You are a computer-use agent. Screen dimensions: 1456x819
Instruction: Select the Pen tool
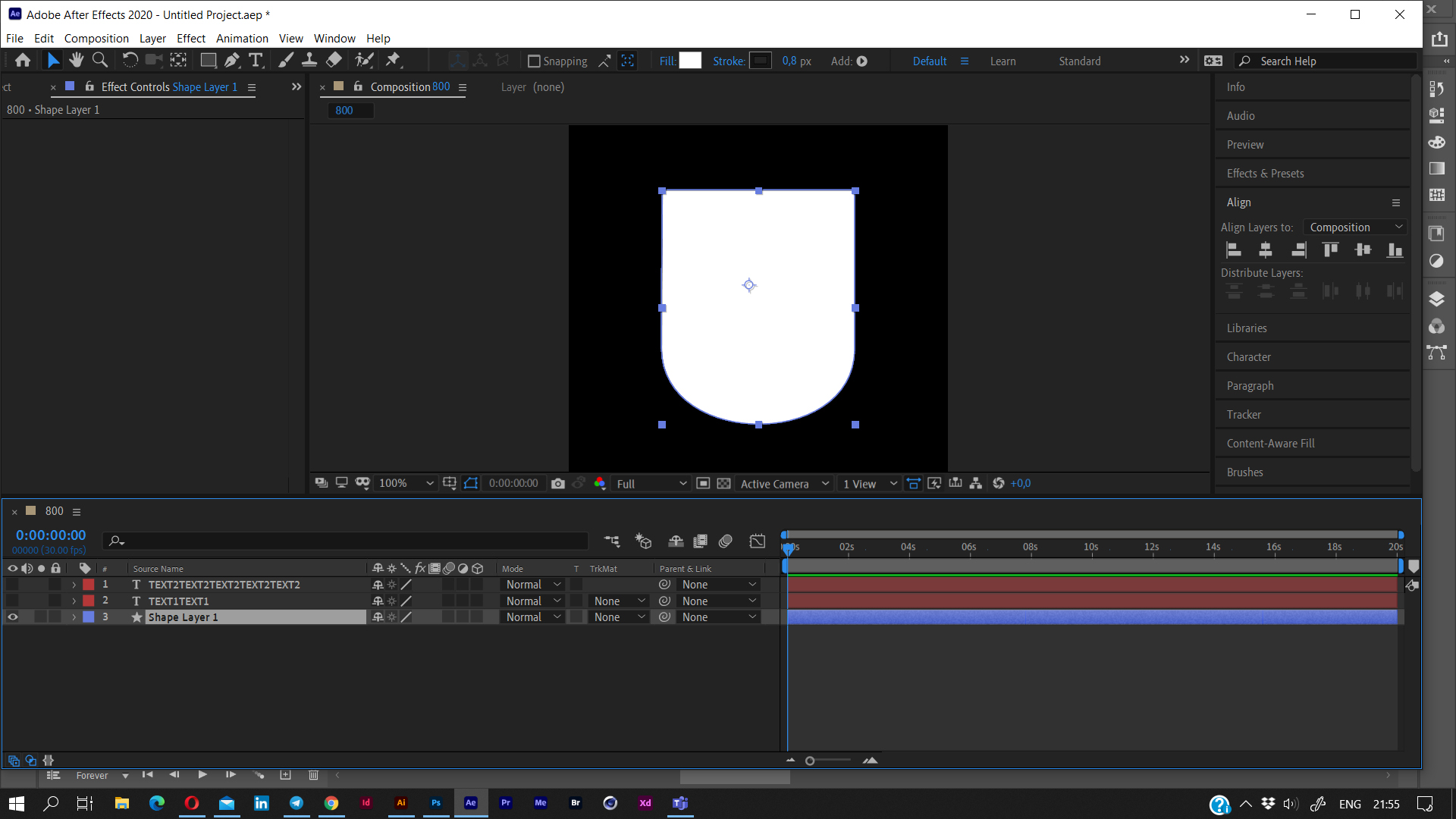pos(231,60)
